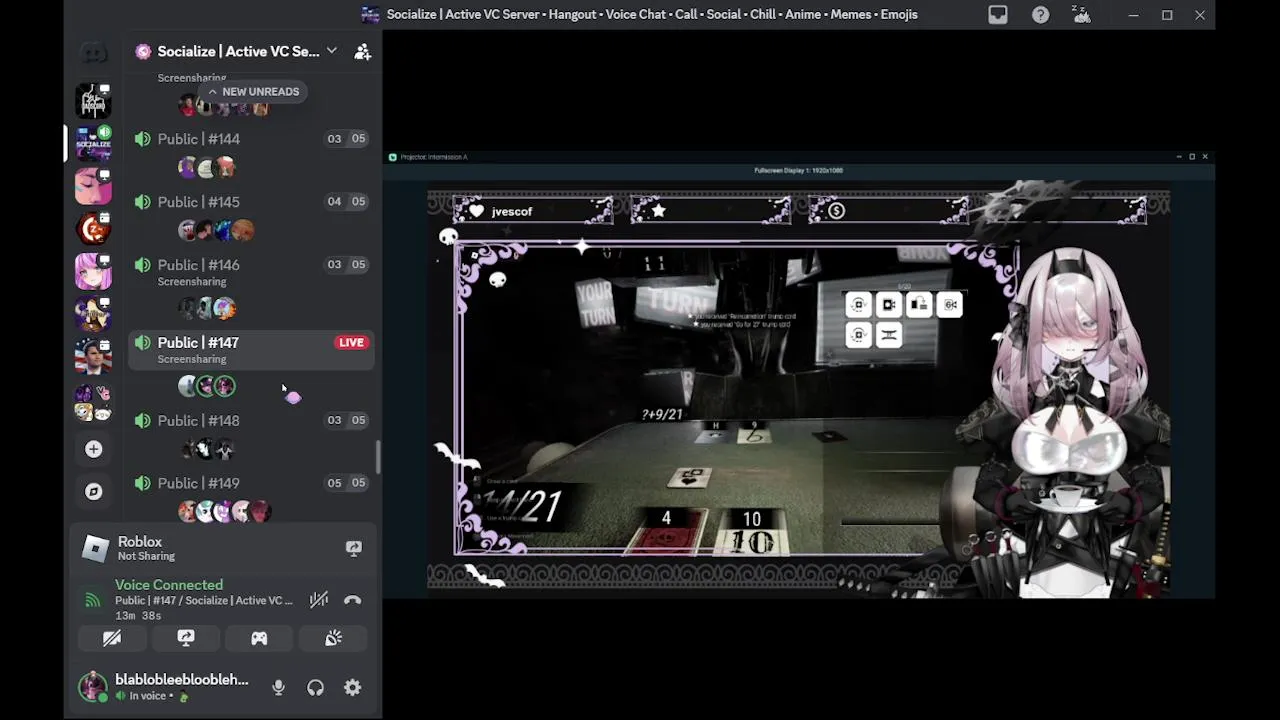Click the live stream video of Public #147
This screenshot has width=1280, height=720.
tap(799, 375)
